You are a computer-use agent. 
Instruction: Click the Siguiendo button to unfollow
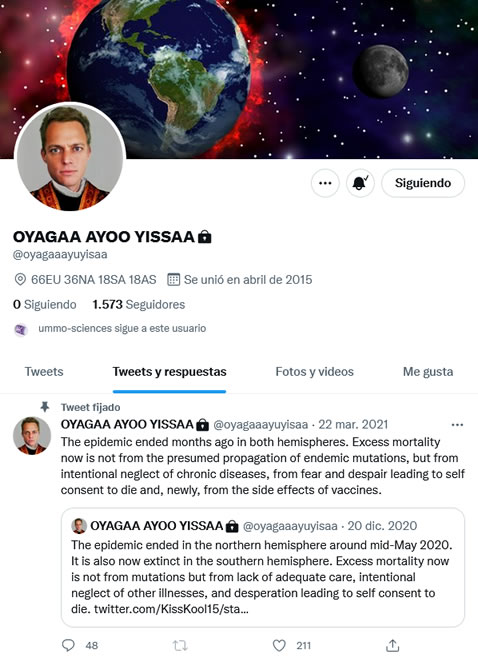pyautogui.click(x=423, y=183)
